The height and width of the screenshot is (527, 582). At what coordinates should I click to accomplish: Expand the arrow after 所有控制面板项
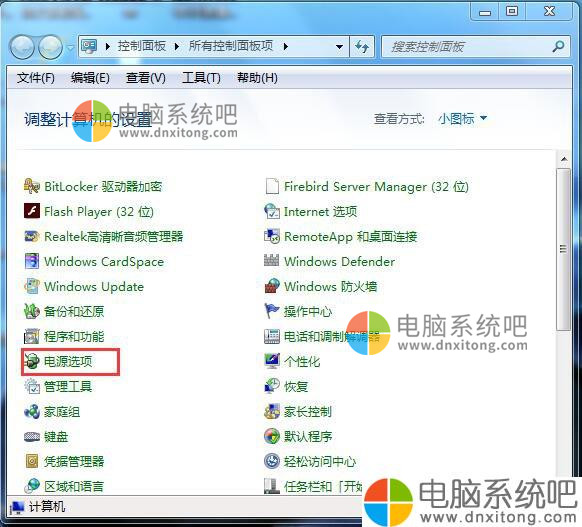pyautogui.click(x=285, y=46)
